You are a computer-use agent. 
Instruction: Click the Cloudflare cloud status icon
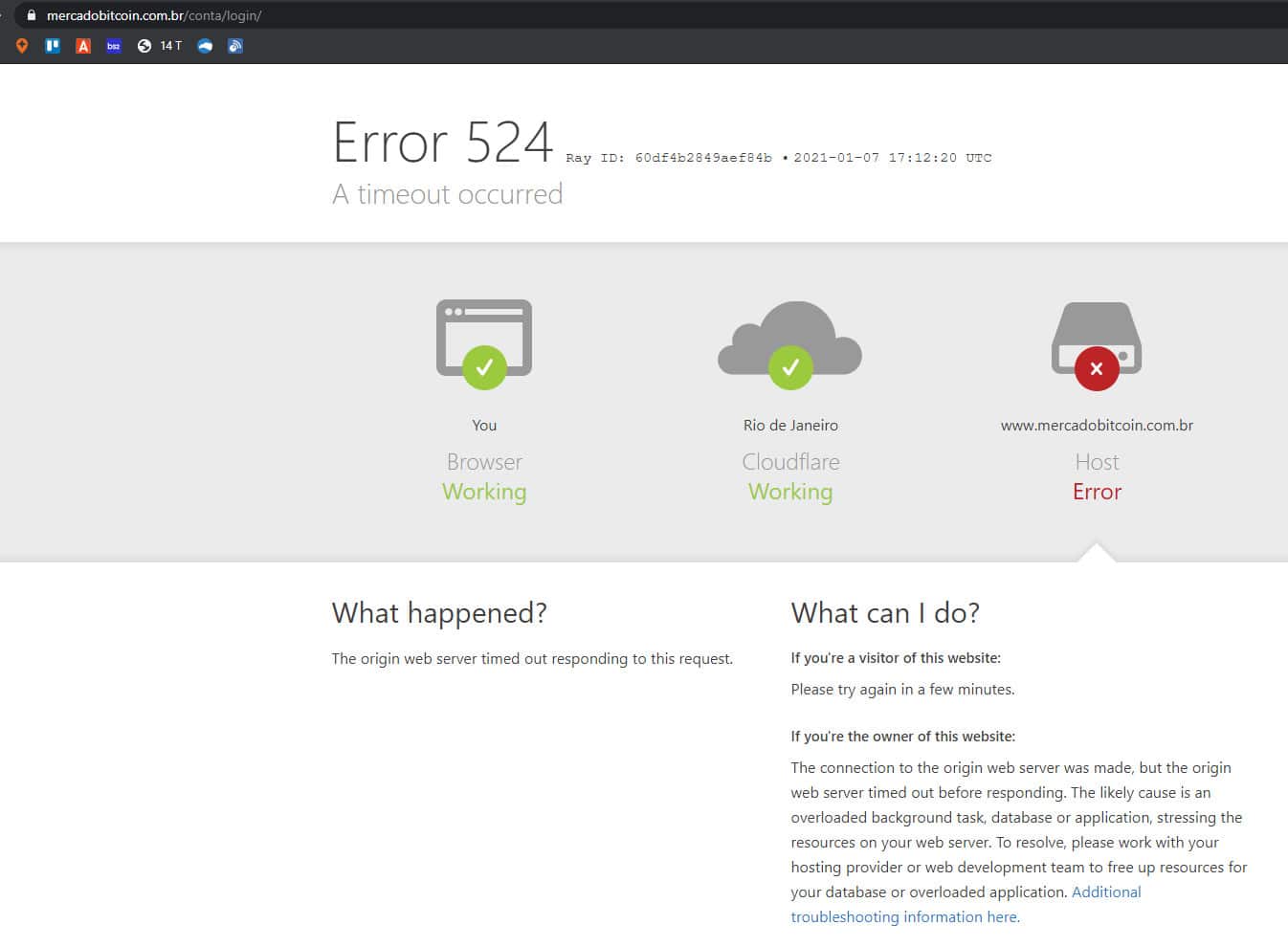point(790,344)
